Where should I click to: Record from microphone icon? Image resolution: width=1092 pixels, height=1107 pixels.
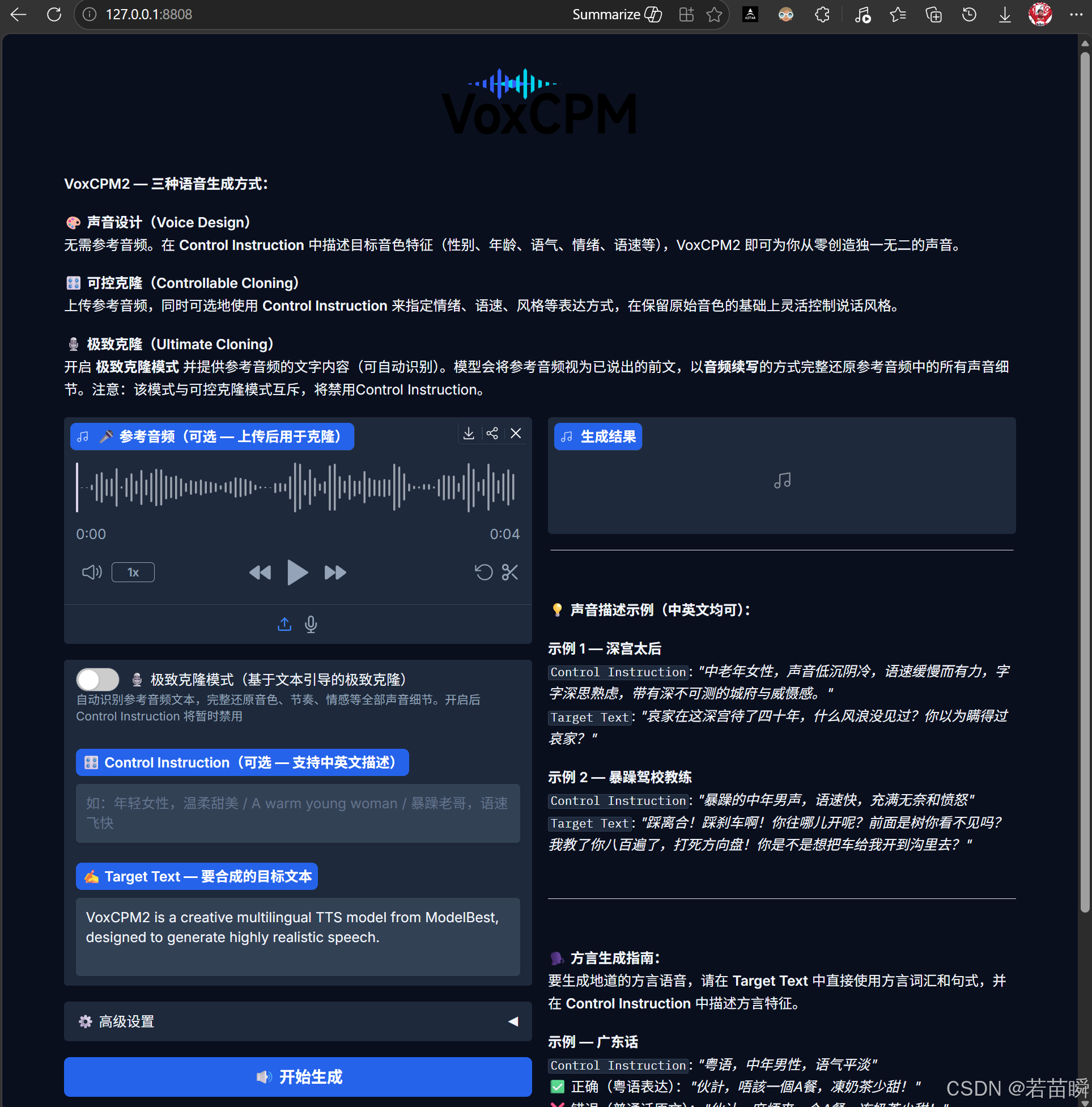(311, 624)
